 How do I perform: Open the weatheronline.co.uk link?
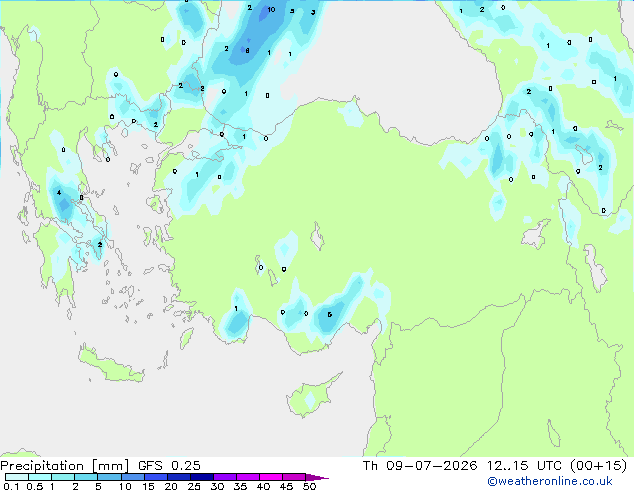click(x=550, y=481)
